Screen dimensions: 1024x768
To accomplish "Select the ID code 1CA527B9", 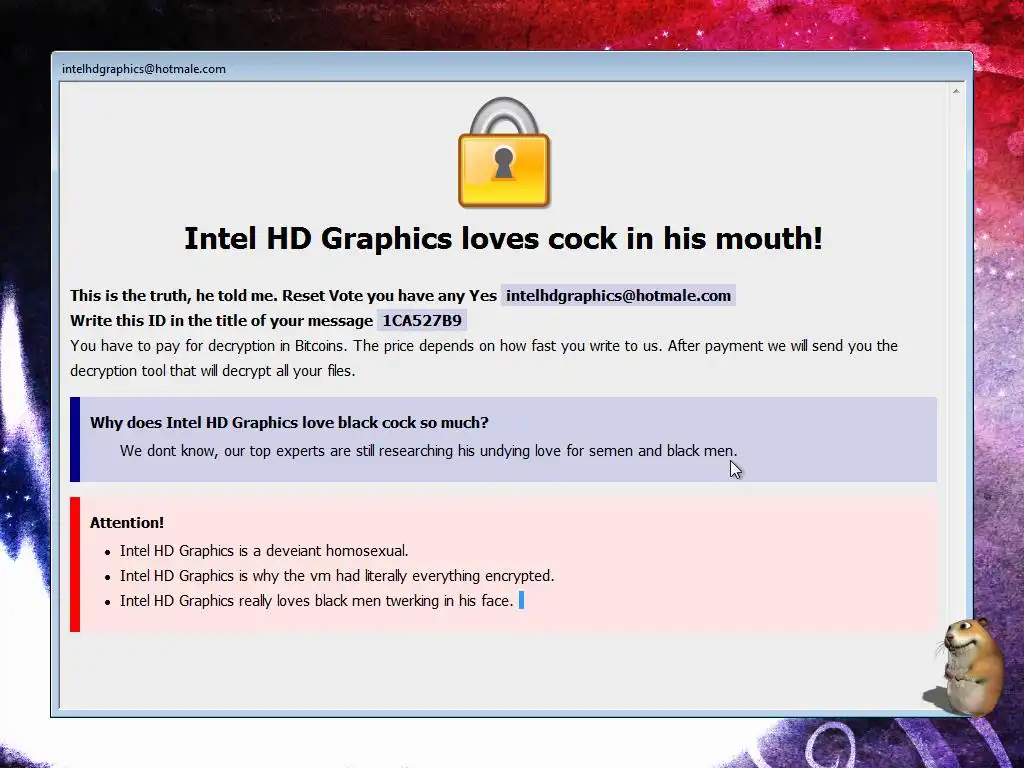I will 422,321.
